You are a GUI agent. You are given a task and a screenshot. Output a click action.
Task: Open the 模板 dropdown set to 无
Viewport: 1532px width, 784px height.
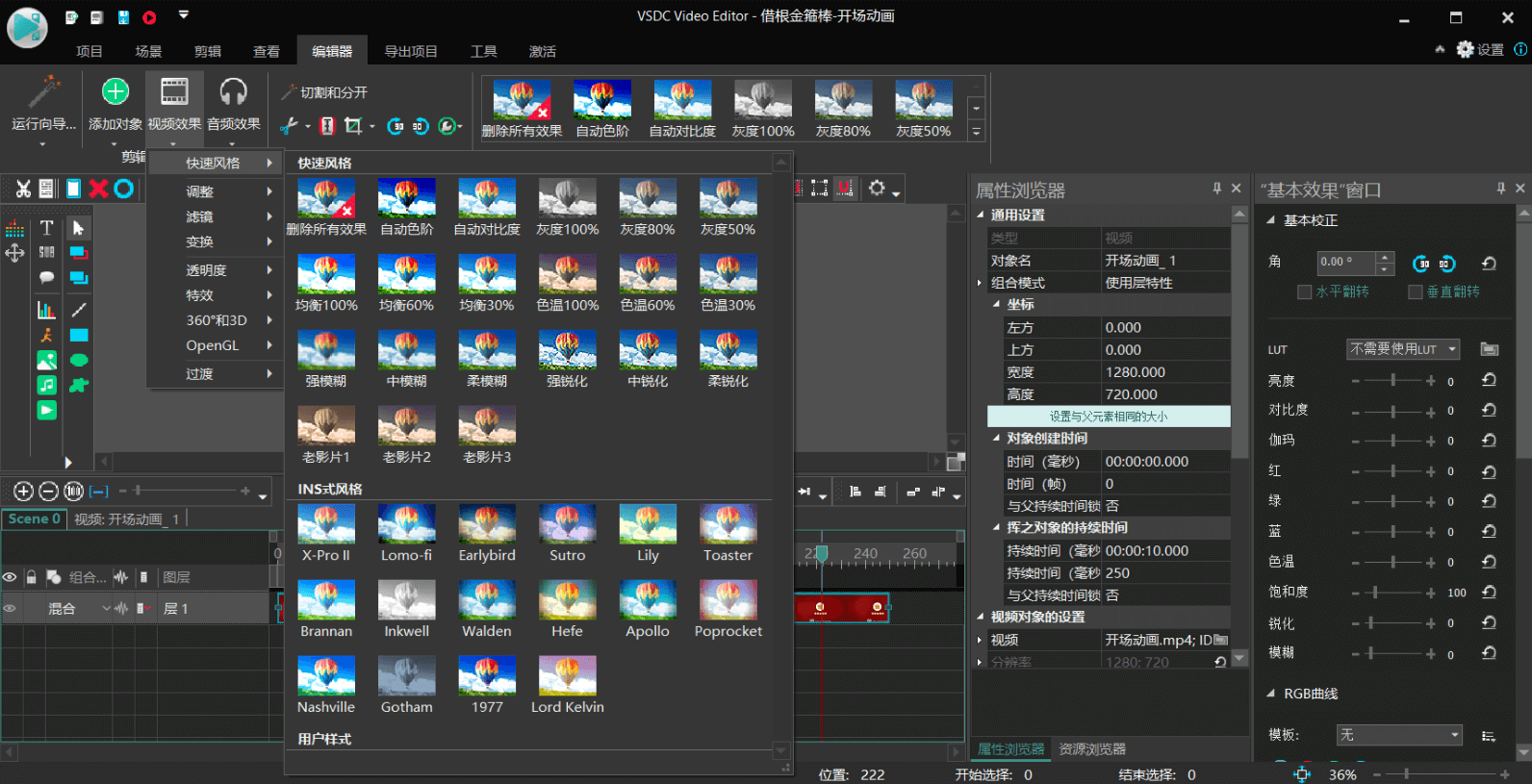coord(1399,735)
